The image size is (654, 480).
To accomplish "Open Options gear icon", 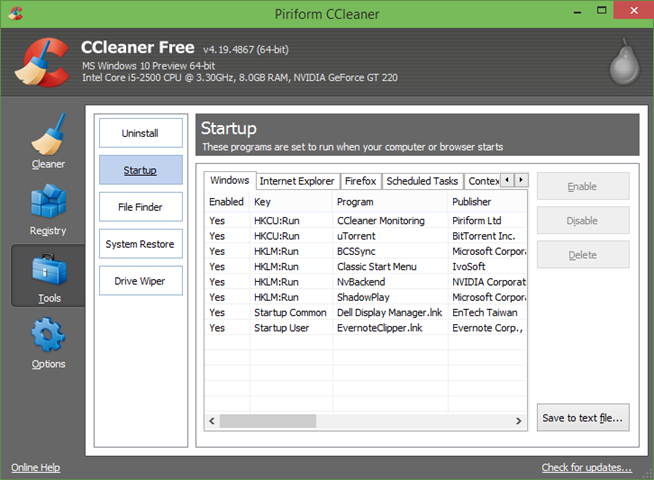I will [48, 334].
